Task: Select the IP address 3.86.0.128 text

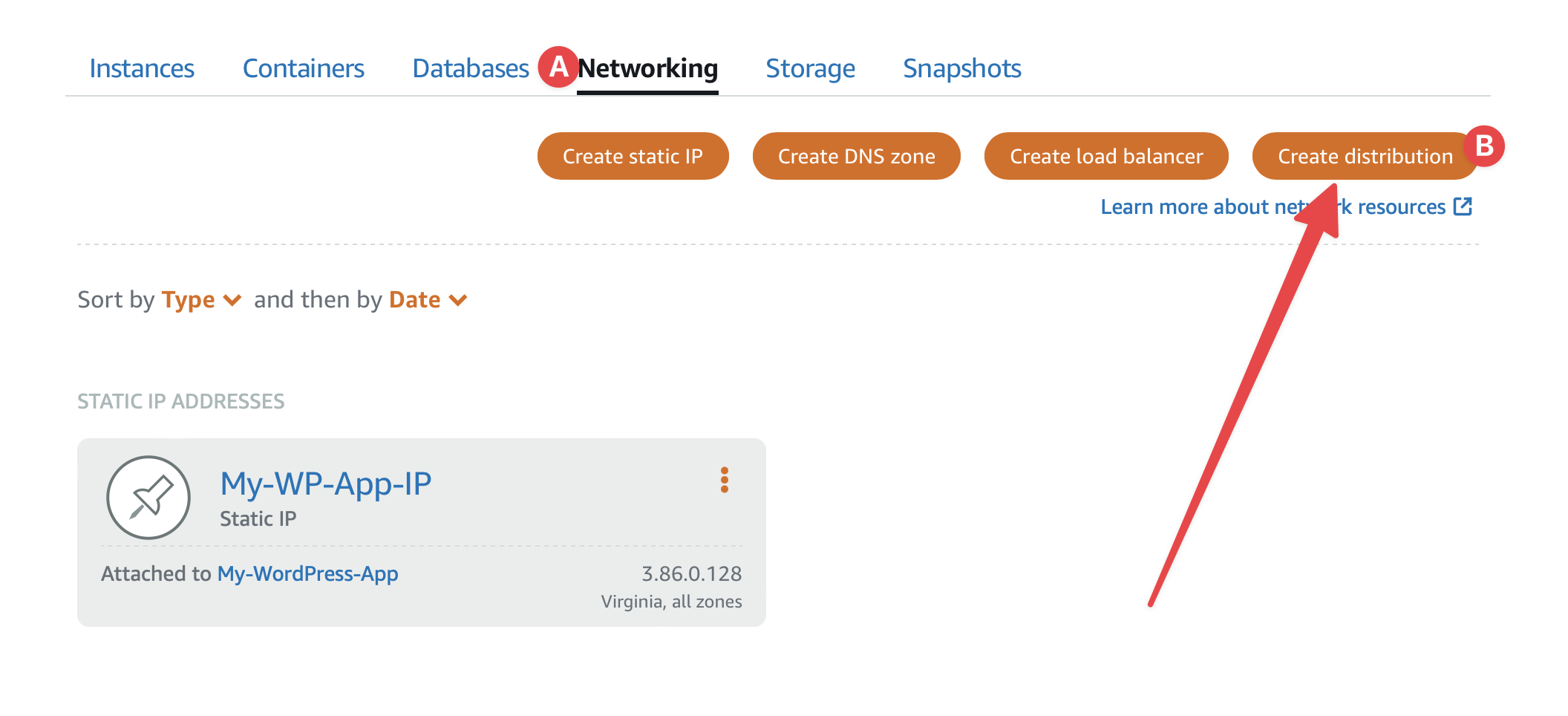Action: 691,573
